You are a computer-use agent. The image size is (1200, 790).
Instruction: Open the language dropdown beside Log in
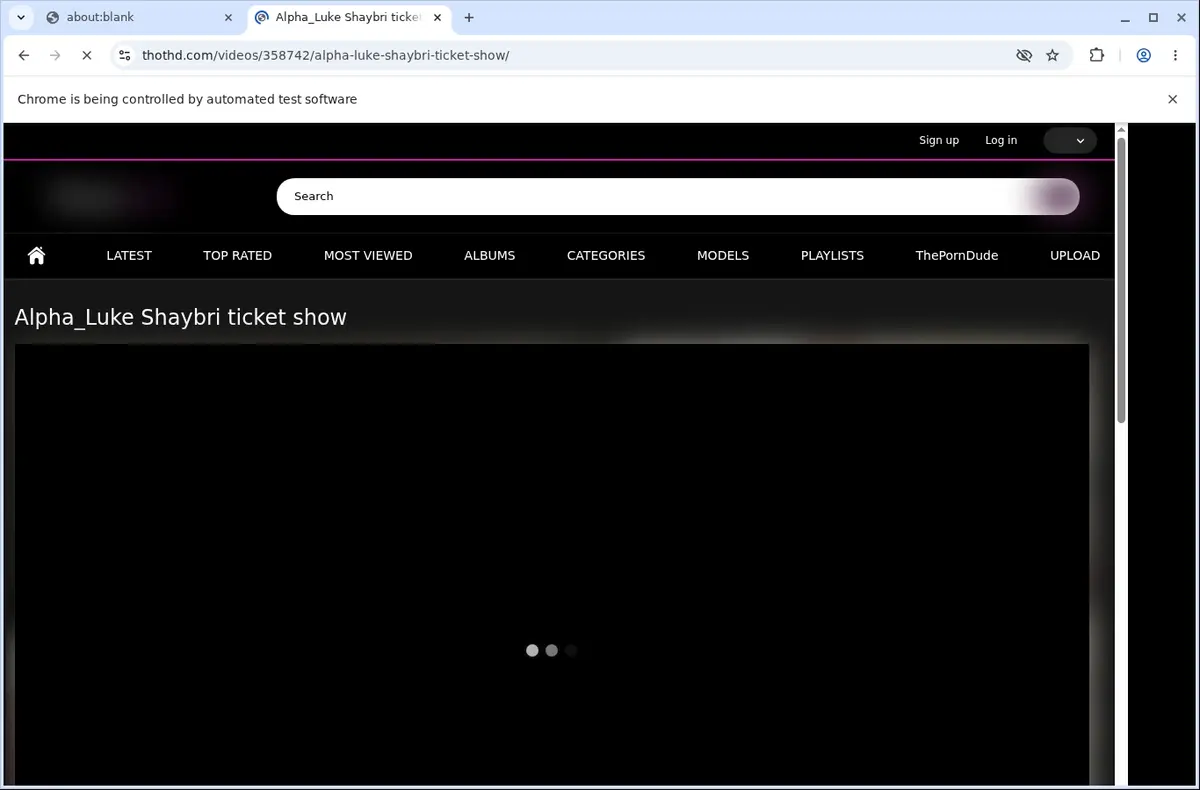point(1070,141)
